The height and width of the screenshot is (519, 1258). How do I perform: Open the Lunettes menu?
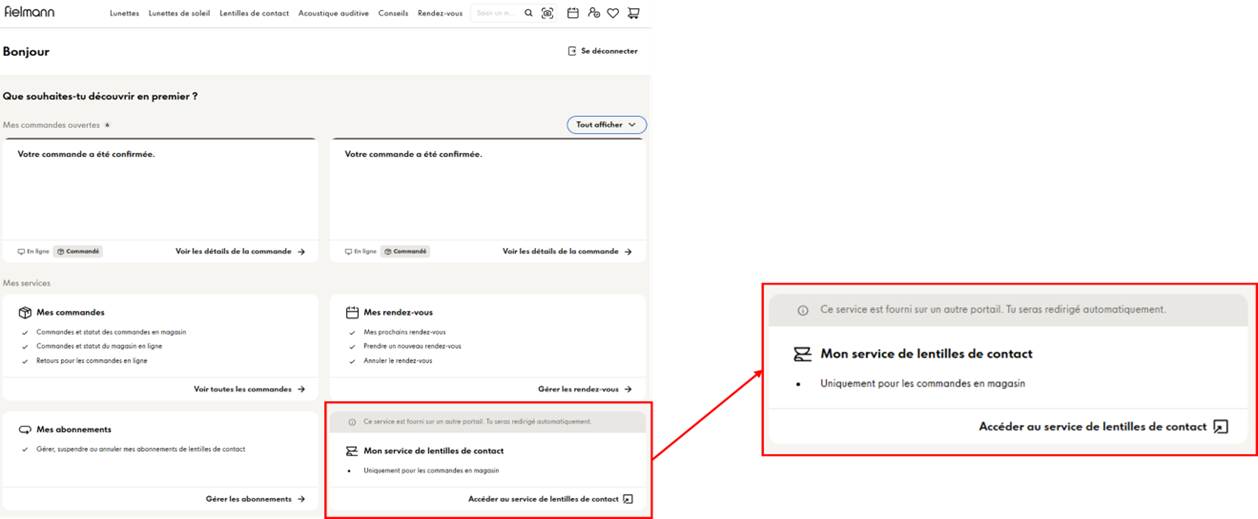pyautogui.click(x=124, y=14)
